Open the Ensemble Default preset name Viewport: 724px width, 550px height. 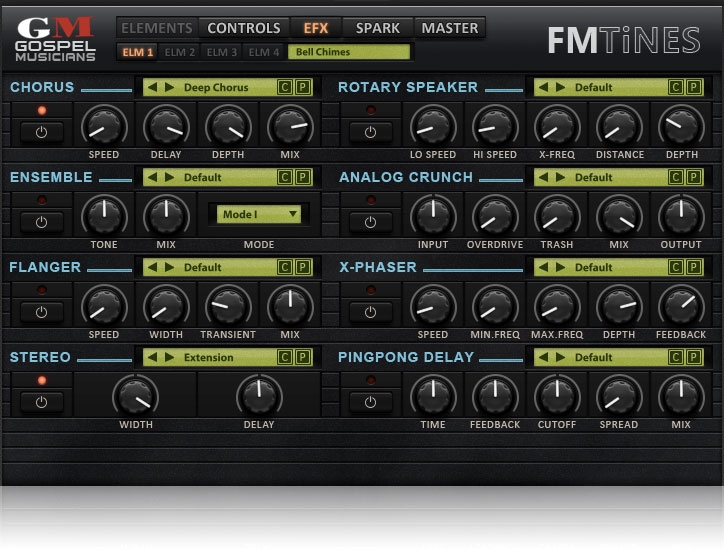coord(203,177)
